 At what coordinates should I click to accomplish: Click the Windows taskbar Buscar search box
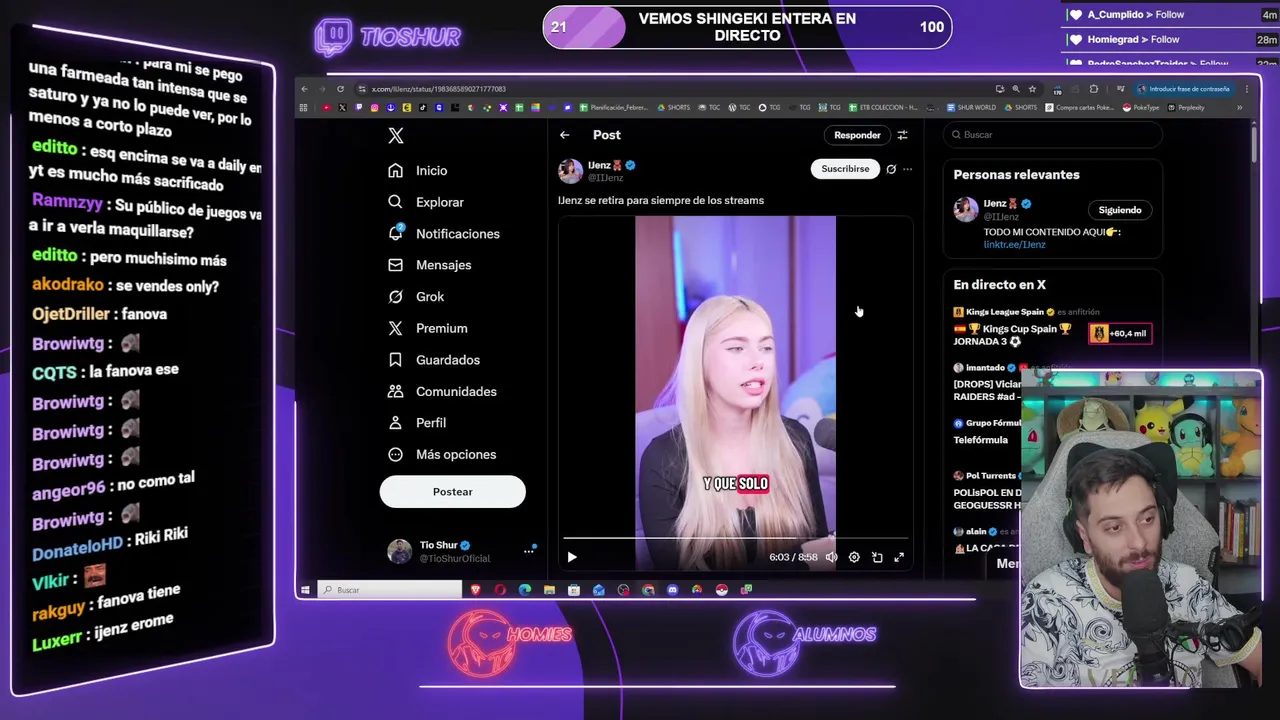click(x=390, y=590)
